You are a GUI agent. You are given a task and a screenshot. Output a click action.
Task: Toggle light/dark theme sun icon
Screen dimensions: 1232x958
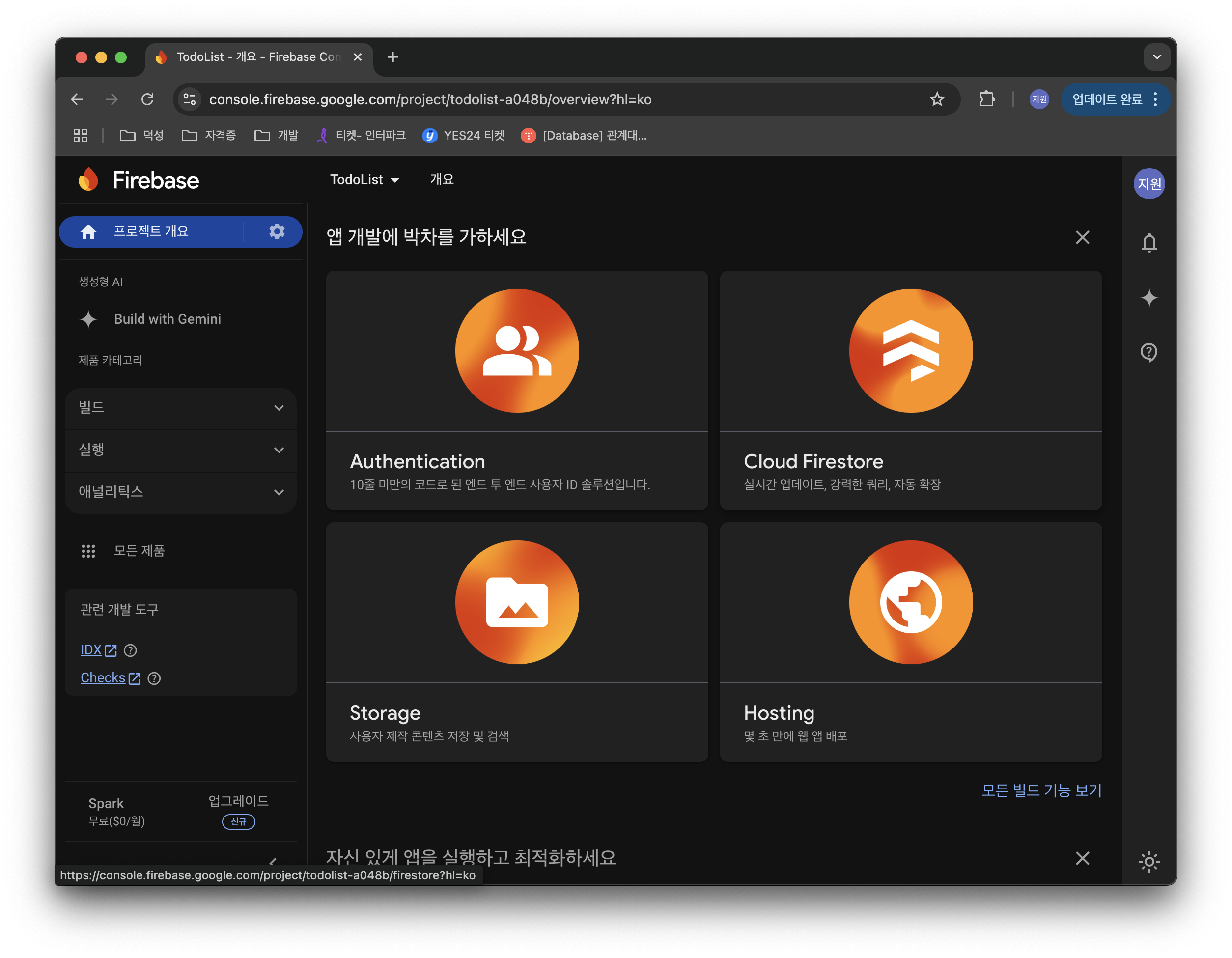pyautogui.click(x=1149, y=861)
